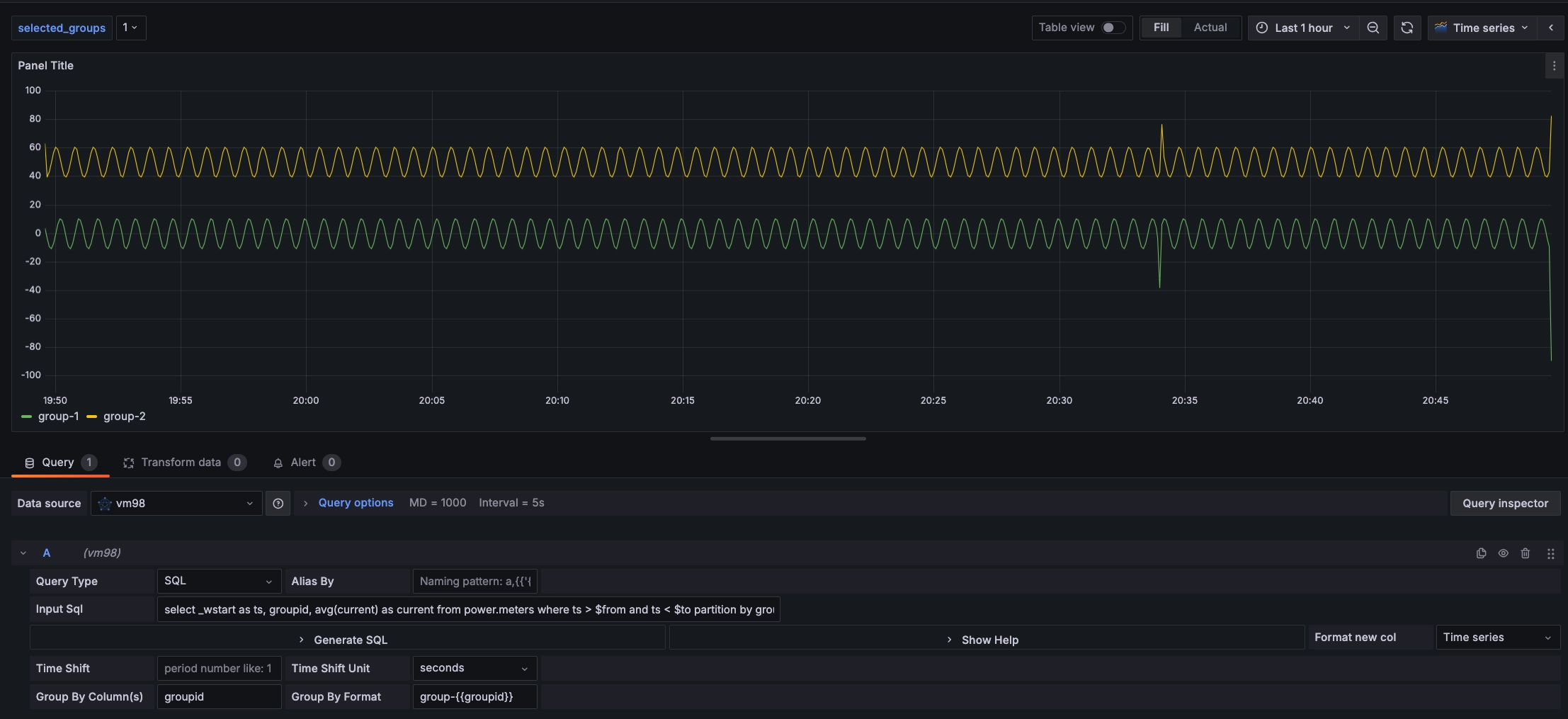Delete query A with trash icon

[1526, 553]
